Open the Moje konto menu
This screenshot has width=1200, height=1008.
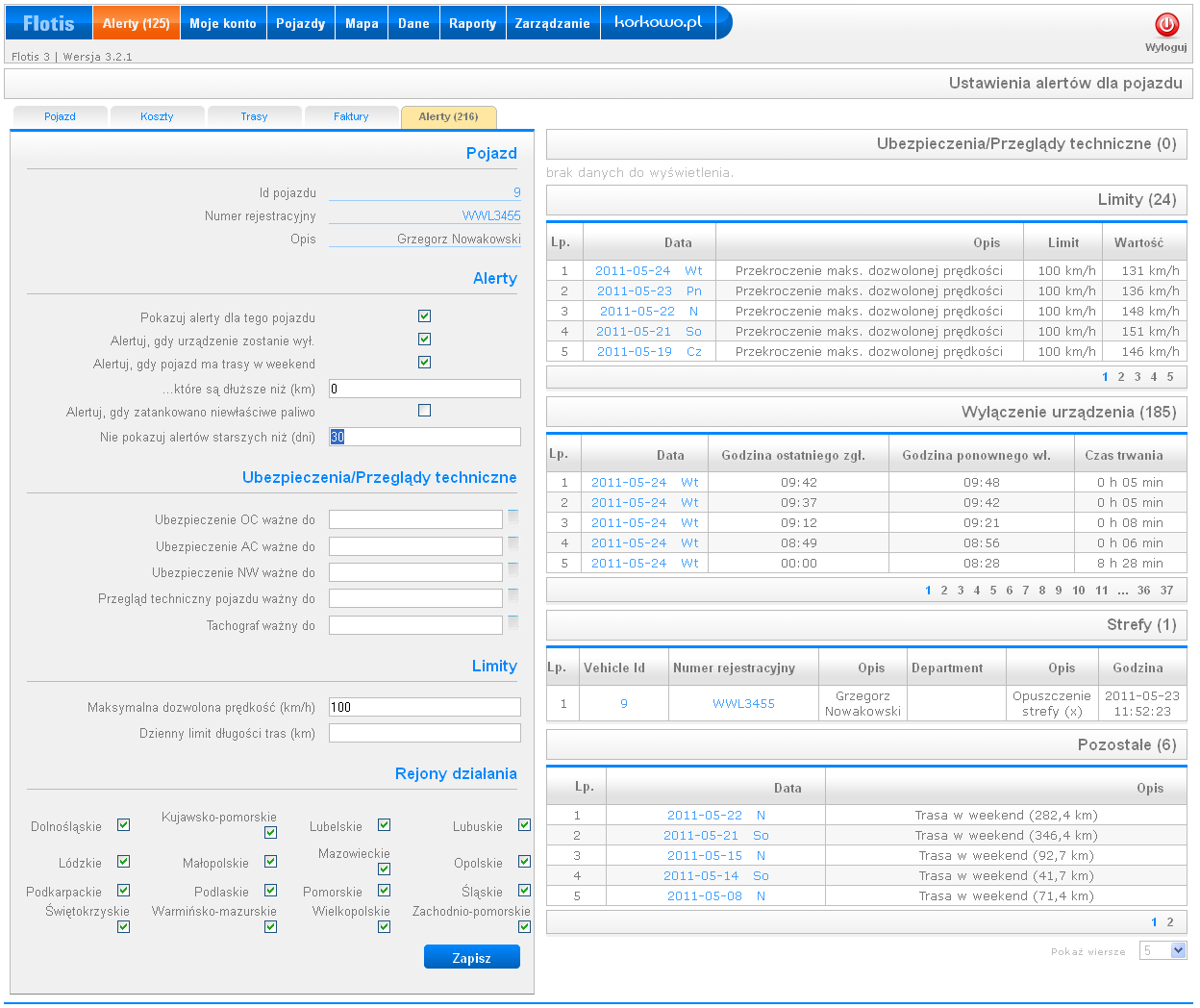click(x=223, y=23)
